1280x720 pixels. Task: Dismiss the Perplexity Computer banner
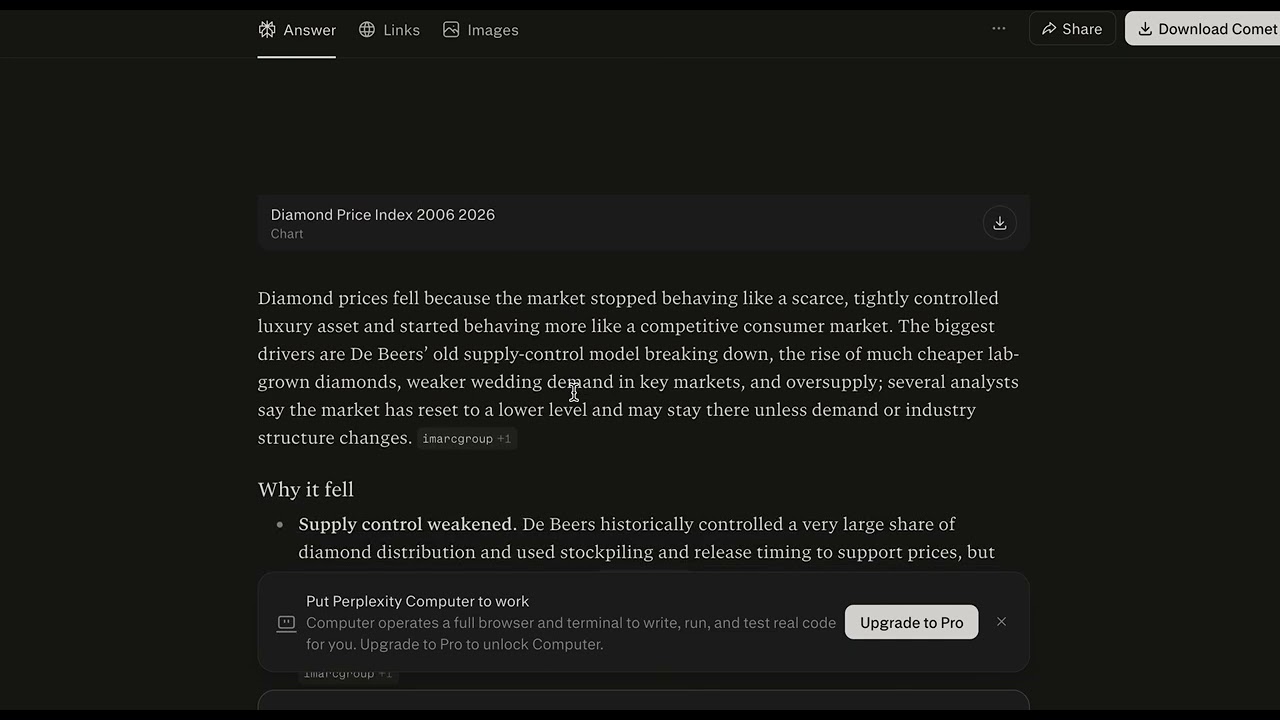(x=1001, y=622)
